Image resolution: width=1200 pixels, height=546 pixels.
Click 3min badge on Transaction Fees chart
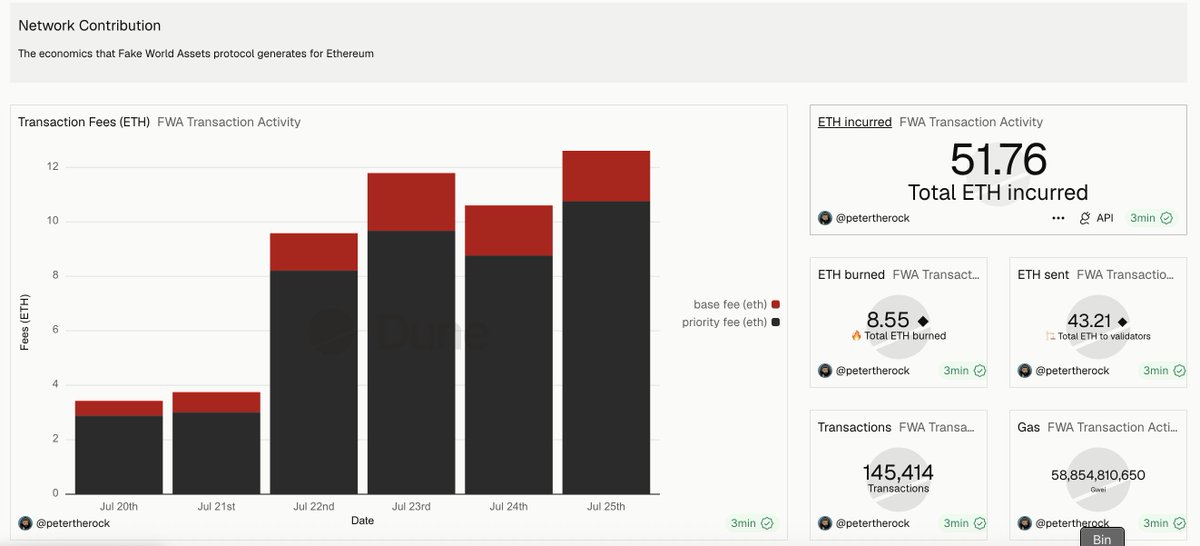tap(752, 523)
